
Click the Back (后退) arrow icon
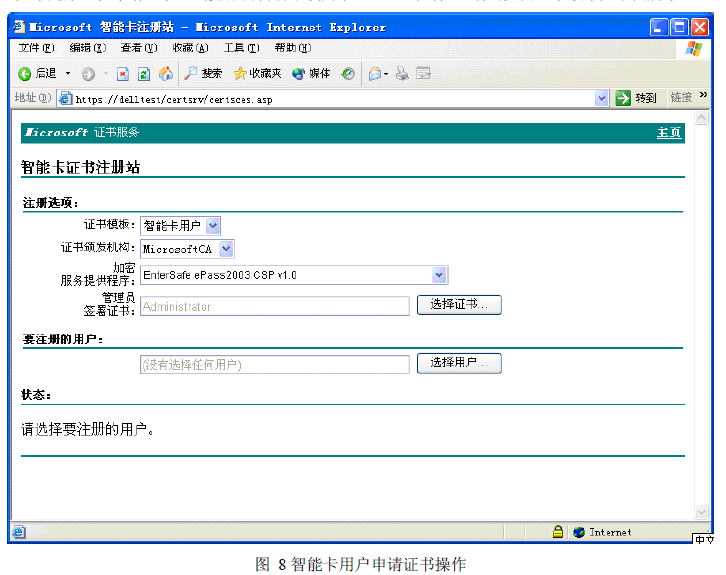point(25,74)
